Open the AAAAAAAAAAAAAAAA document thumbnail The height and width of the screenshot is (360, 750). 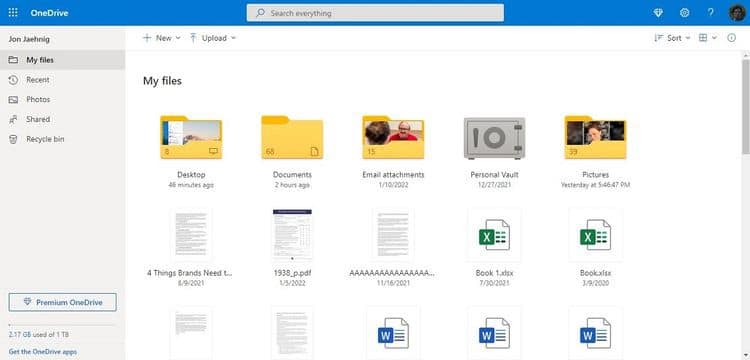click(393, 235)
